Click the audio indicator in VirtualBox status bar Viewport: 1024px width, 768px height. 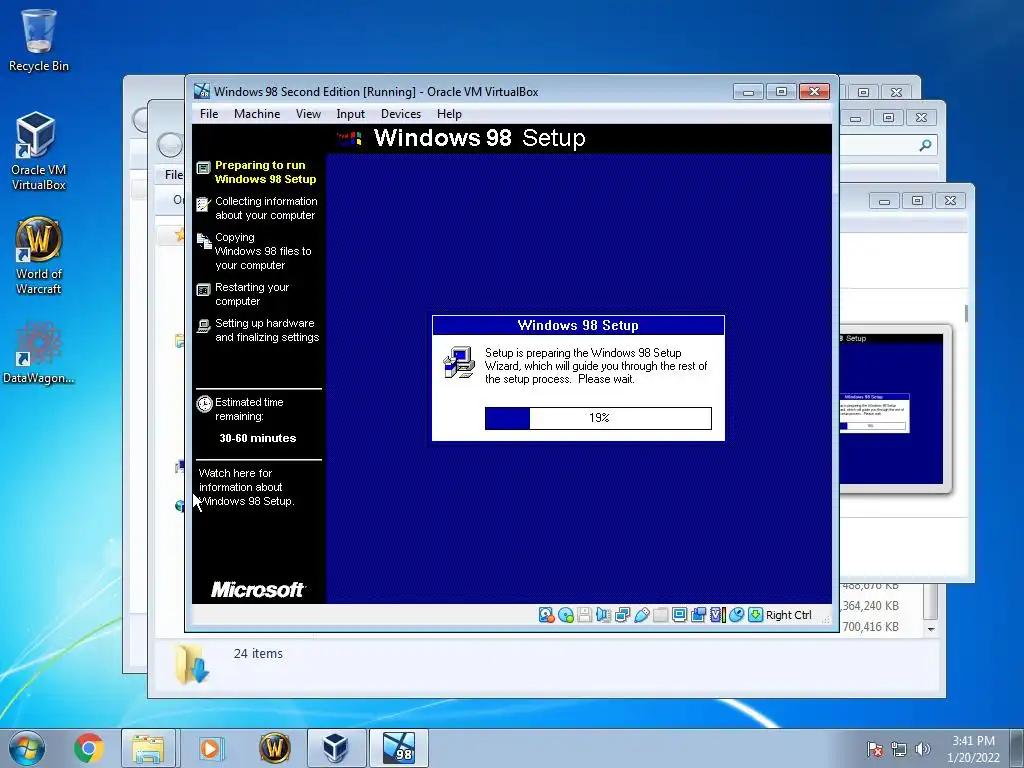pyautogui.click(x=603, y=615)
